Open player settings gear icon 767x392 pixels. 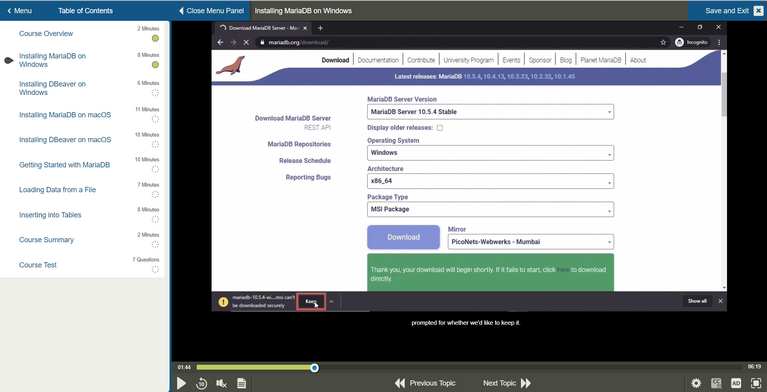(696, 383)
